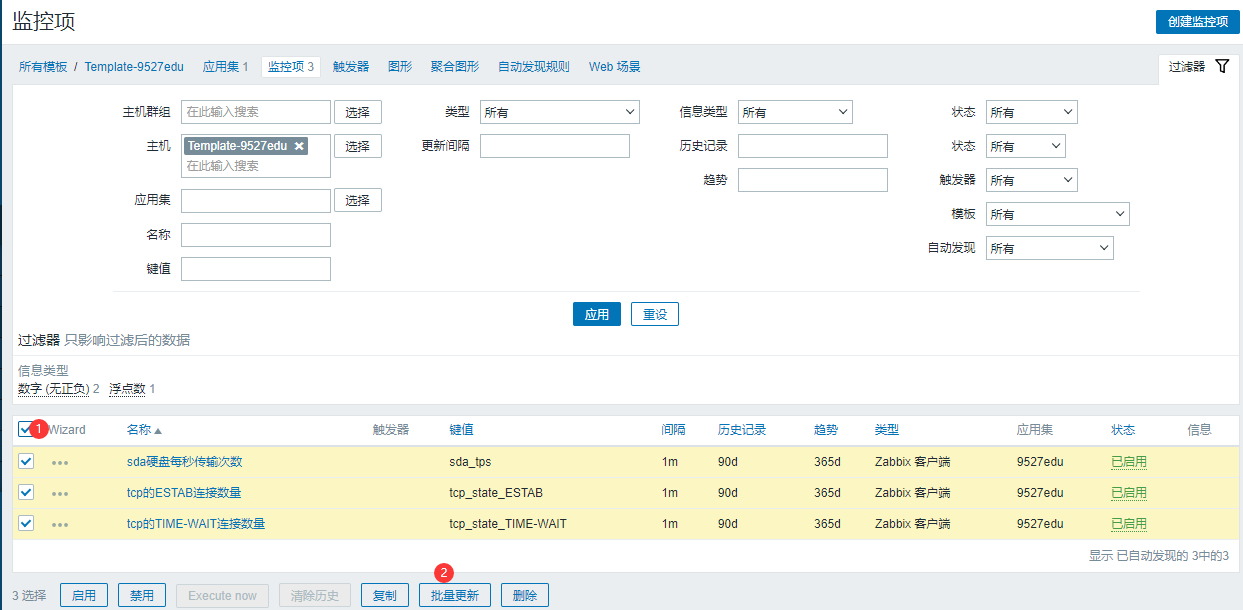1243x610 pixels.
Task: Click the 过滤器 tab label
Action: [1187, 67]
